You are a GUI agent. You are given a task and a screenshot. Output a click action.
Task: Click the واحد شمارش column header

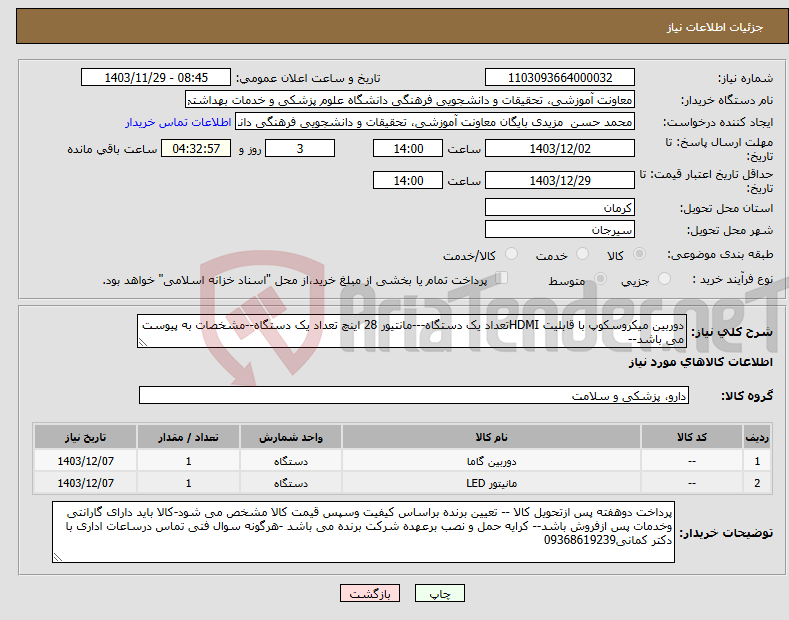point(291,437)
